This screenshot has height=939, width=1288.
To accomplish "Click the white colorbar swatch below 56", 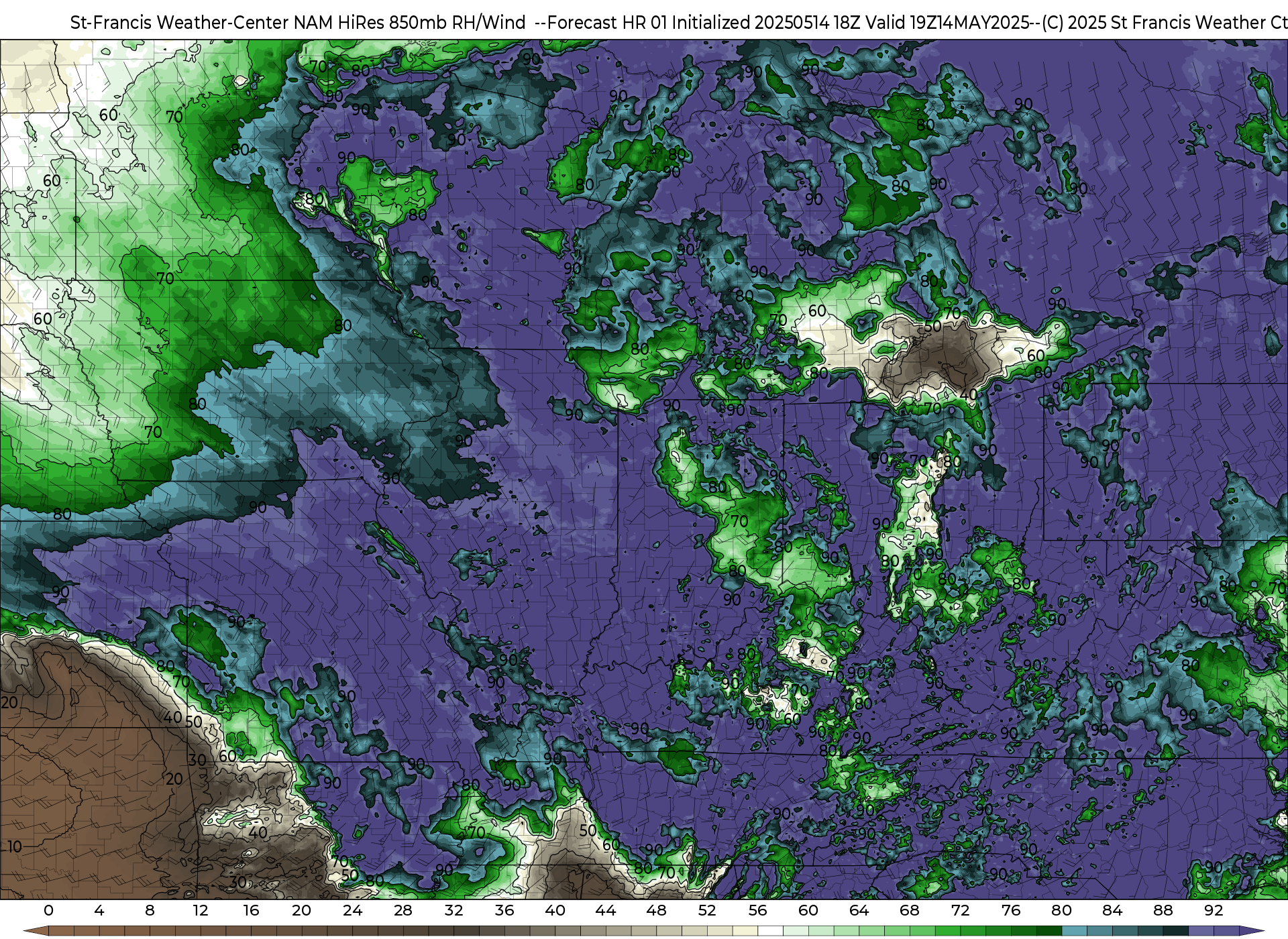I will tap(770, 931).
